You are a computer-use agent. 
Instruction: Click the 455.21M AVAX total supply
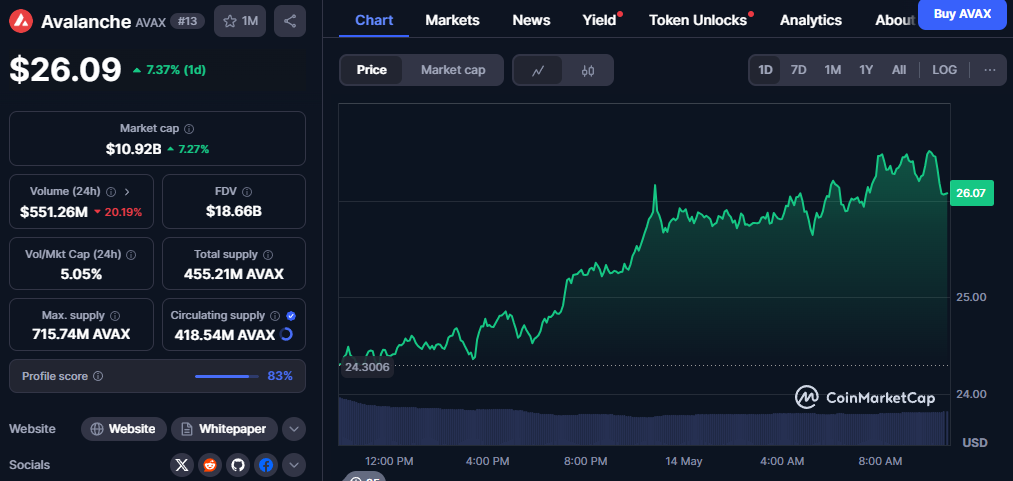[x=234, y=274]
